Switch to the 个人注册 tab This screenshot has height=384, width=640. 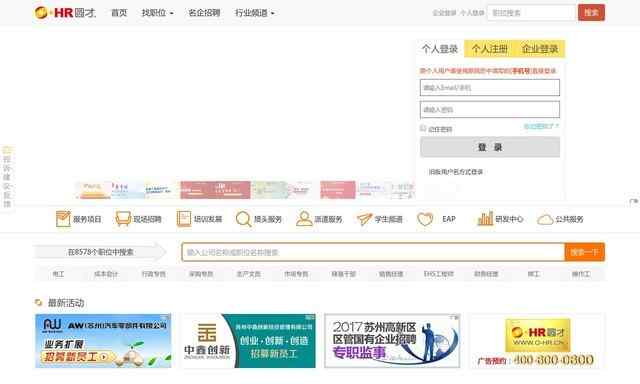click(x=489, y=49)
